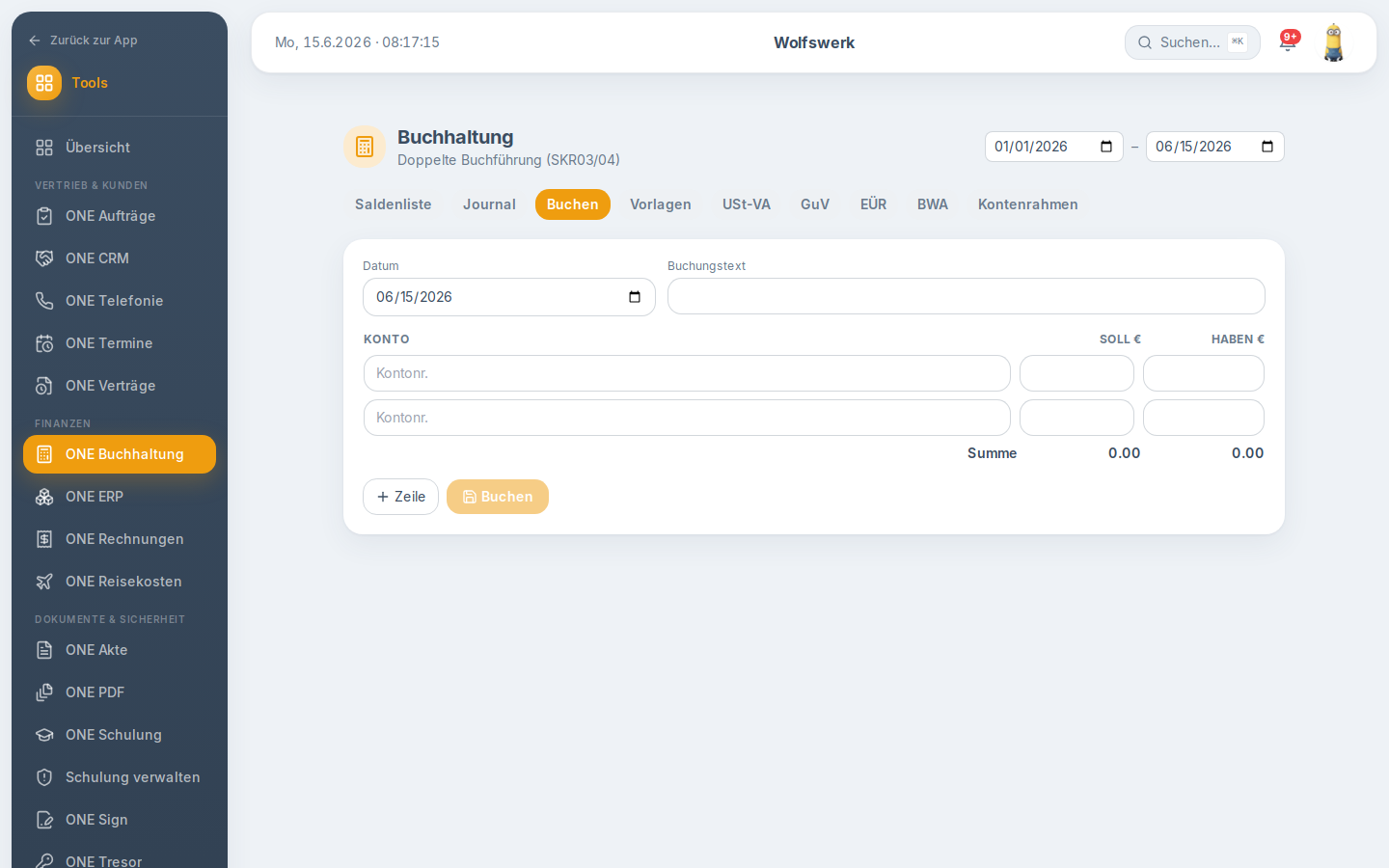Focus first row Haben amount field
The height and width of the screenshot is (868, 1389).
click(1204, 373)
